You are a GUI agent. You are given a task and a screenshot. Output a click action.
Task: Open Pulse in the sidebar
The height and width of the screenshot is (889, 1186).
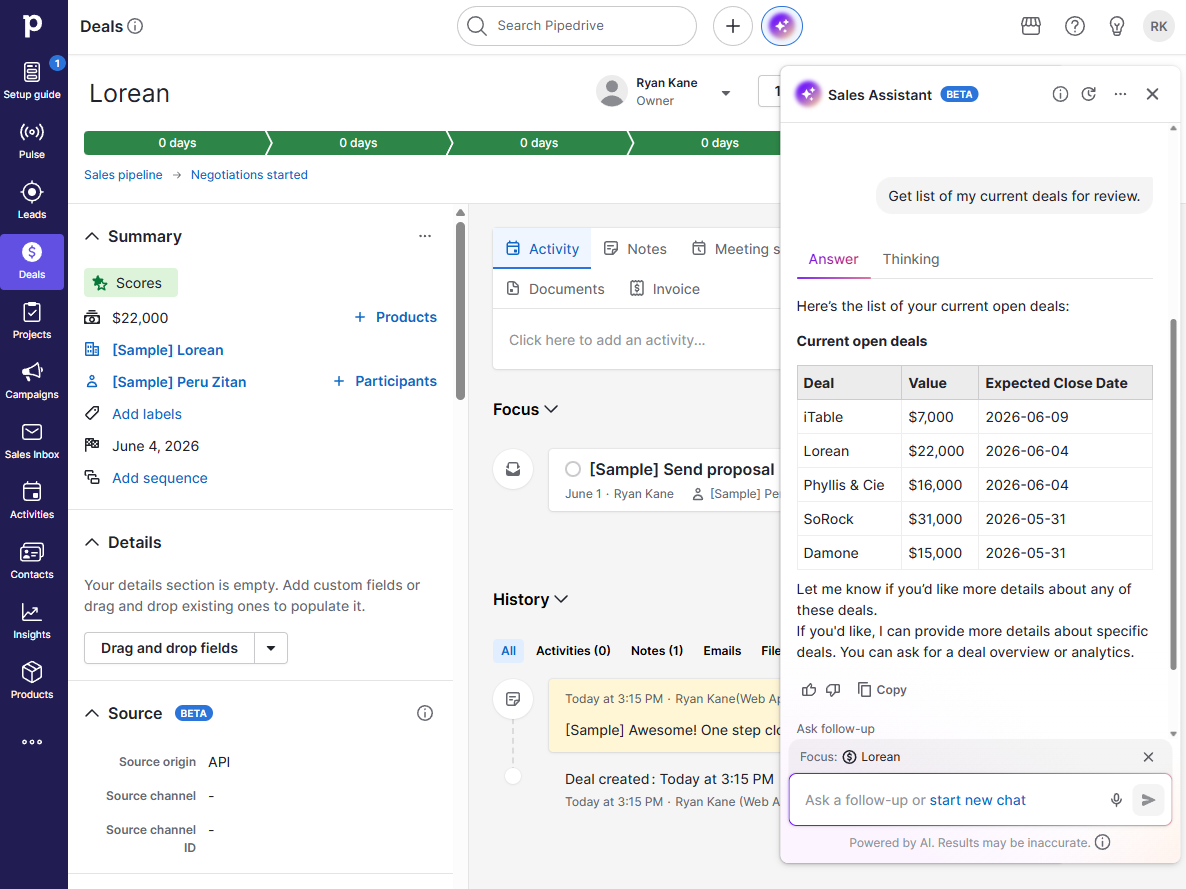(x=32, y=141)
